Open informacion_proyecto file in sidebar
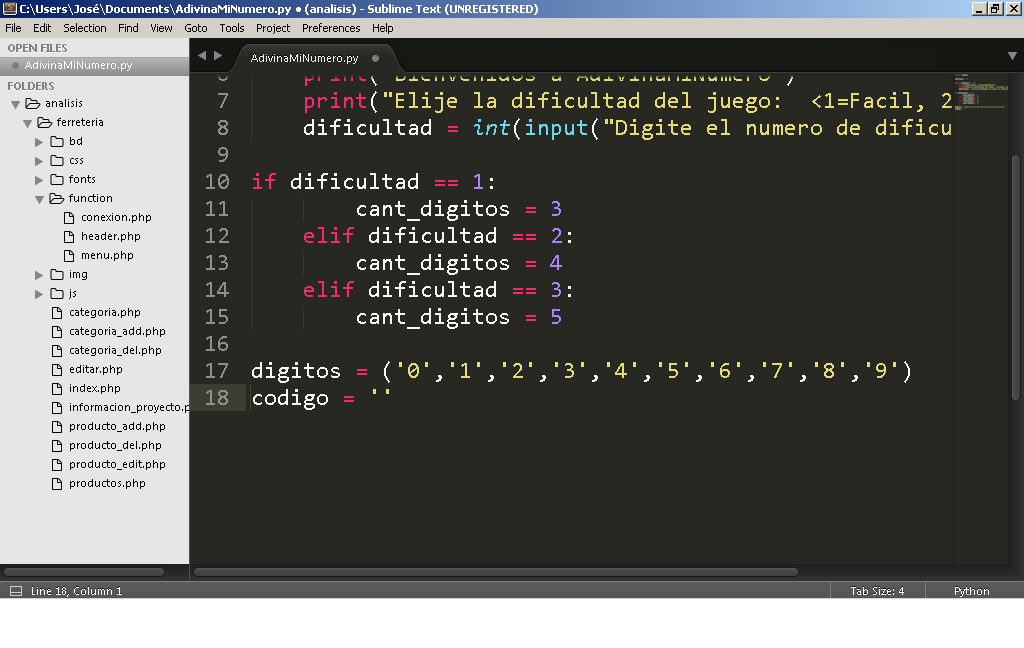Image resolution: width=1024 pixels, height=648 pixels. pos(129,407)
